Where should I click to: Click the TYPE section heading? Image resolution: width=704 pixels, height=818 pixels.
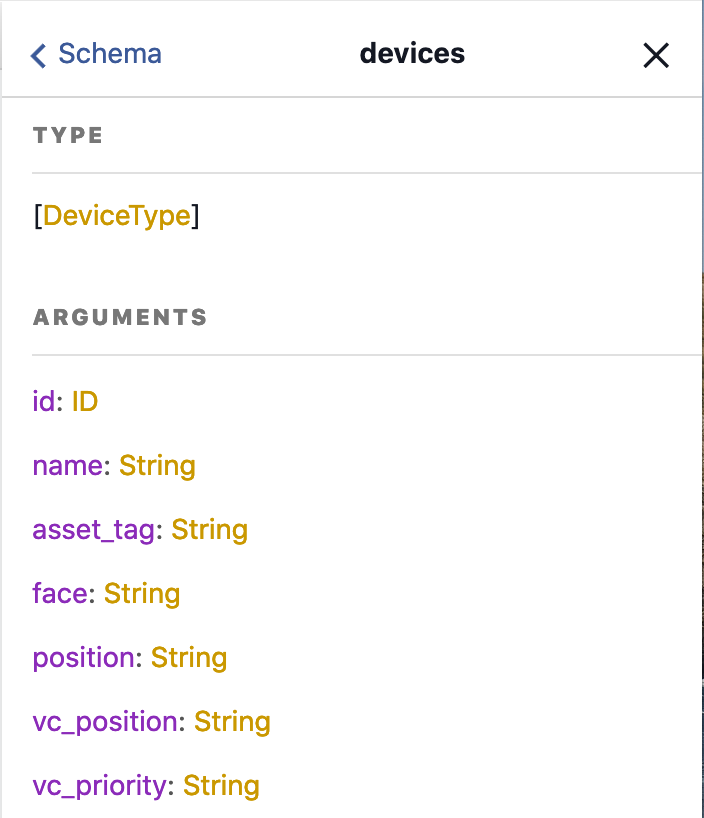68,135
